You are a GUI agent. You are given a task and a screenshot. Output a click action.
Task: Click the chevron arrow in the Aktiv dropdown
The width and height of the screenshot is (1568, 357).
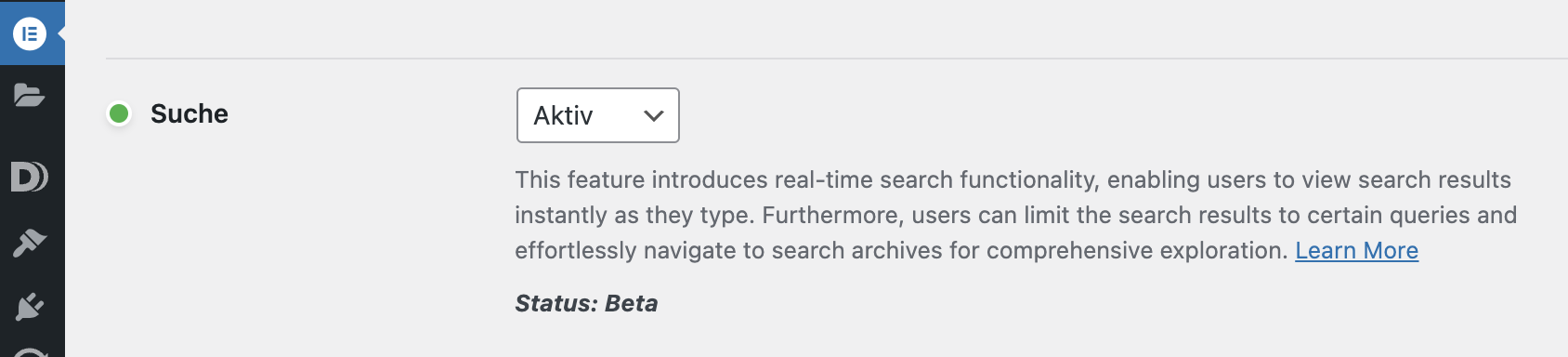(654, 116)
